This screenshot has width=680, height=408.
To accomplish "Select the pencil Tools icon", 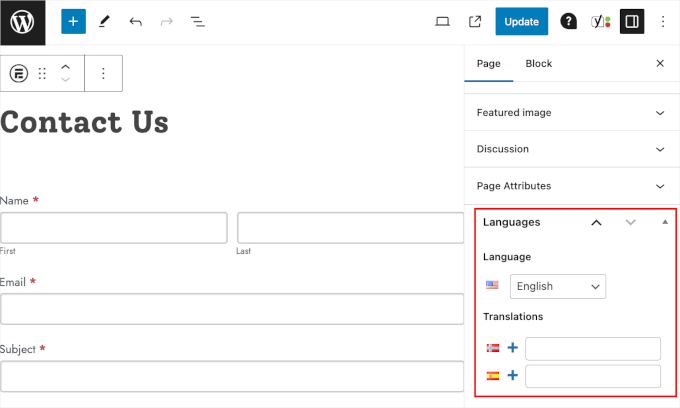I will [x=105, y=21].
